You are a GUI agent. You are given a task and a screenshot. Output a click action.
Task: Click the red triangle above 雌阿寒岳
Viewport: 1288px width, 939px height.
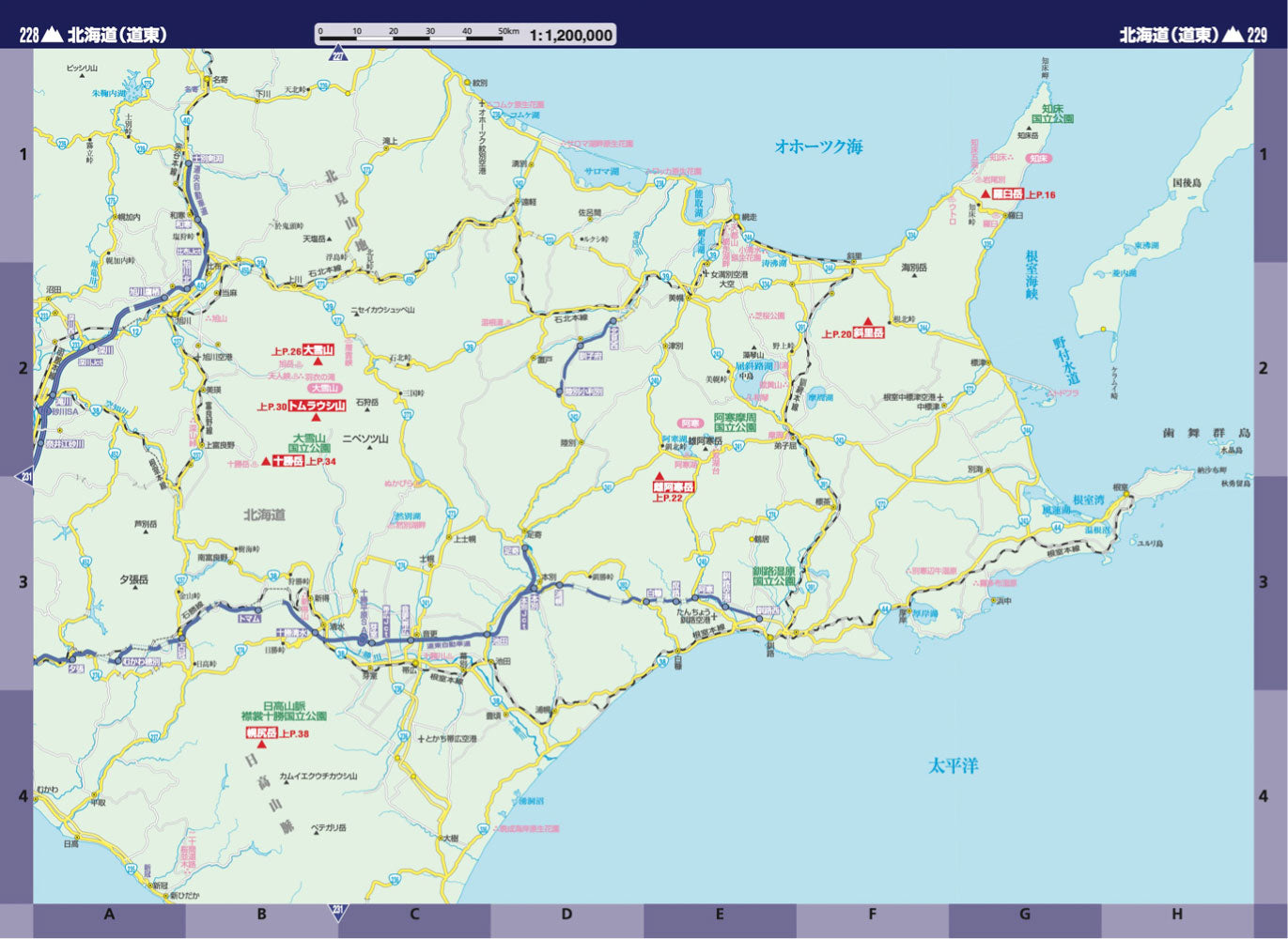tap(659, 476)
